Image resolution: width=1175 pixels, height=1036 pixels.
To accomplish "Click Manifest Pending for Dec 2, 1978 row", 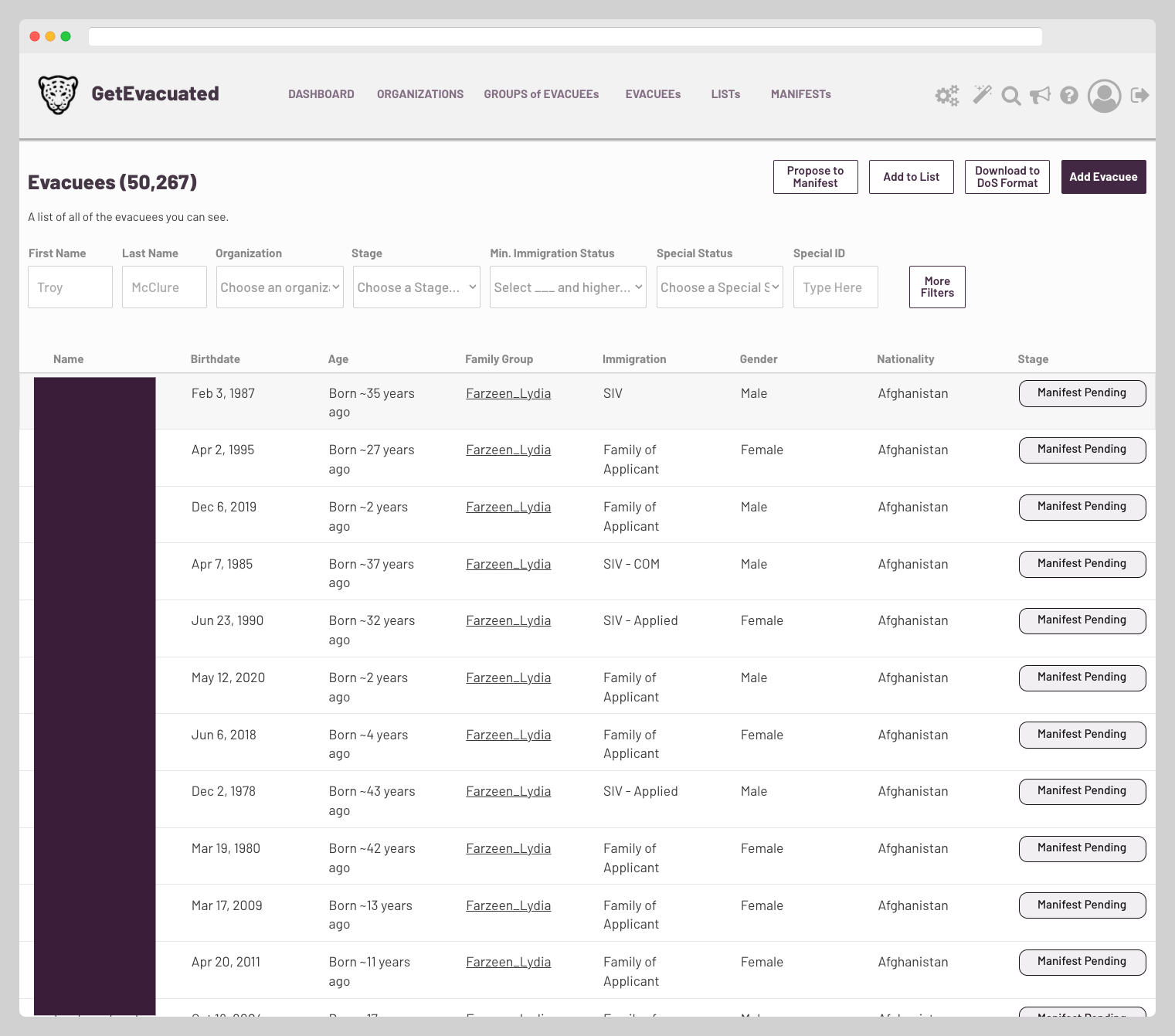I will (x=1082, y=791).
